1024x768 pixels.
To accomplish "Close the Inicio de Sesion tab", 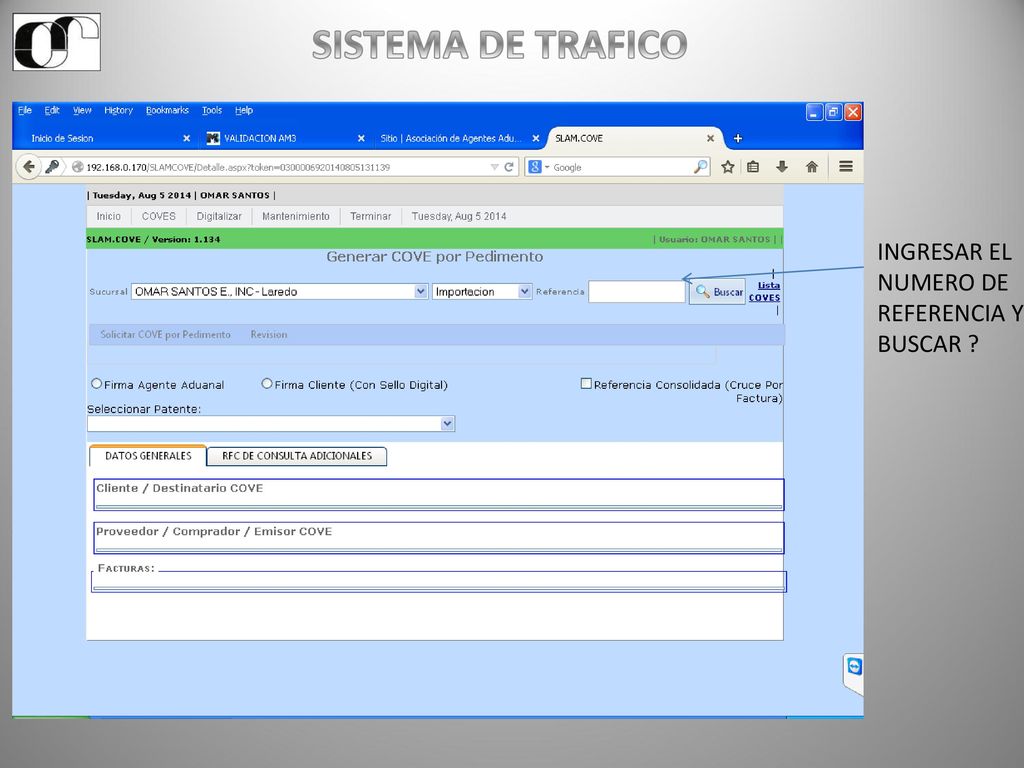I will tap(186, 138).
